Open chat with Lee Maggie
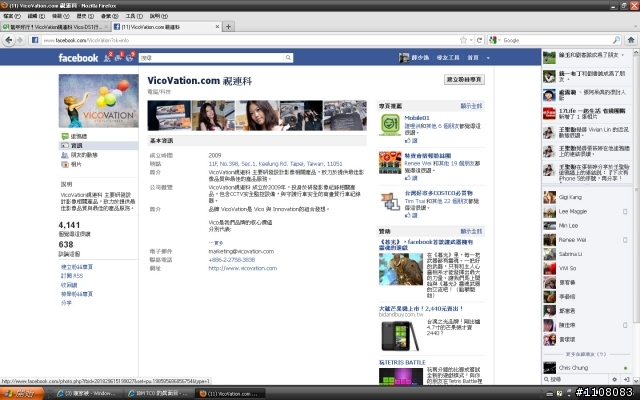Screen dimensions: 640x400 click(x=586, y=211)
